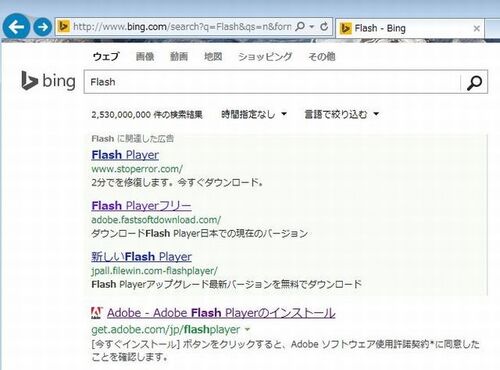Go forward using the browser forward arrow

tap(43, 27)
